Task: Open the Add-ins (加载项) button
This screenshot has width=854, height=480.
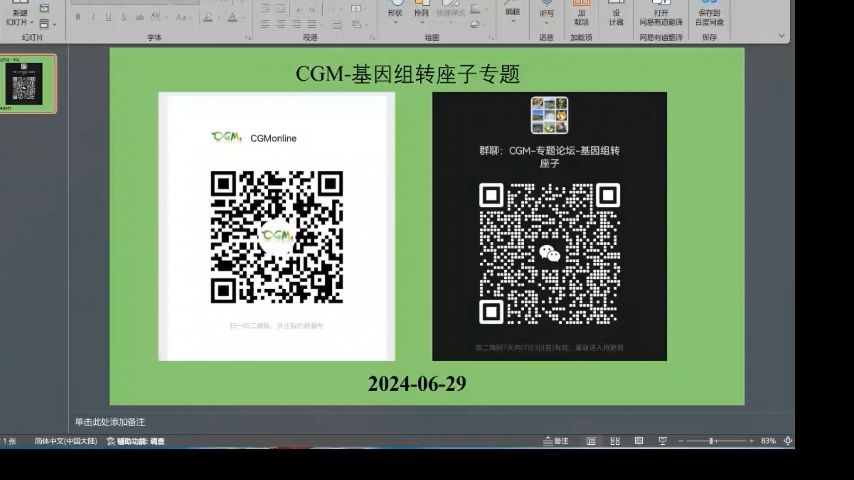Action: (581, 13)
